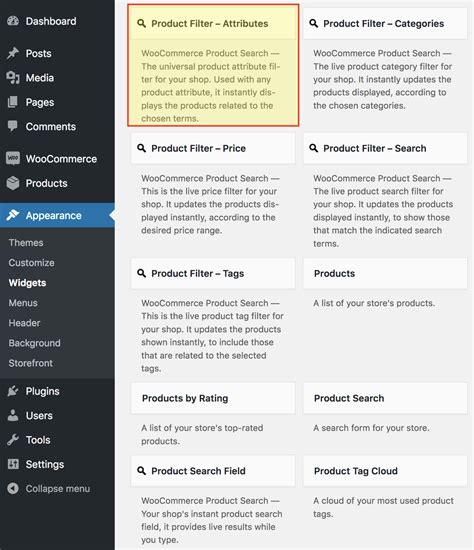Screen dimensions: 474x550
Task: Open Media in the sidebar
Action: pos(57,78)
